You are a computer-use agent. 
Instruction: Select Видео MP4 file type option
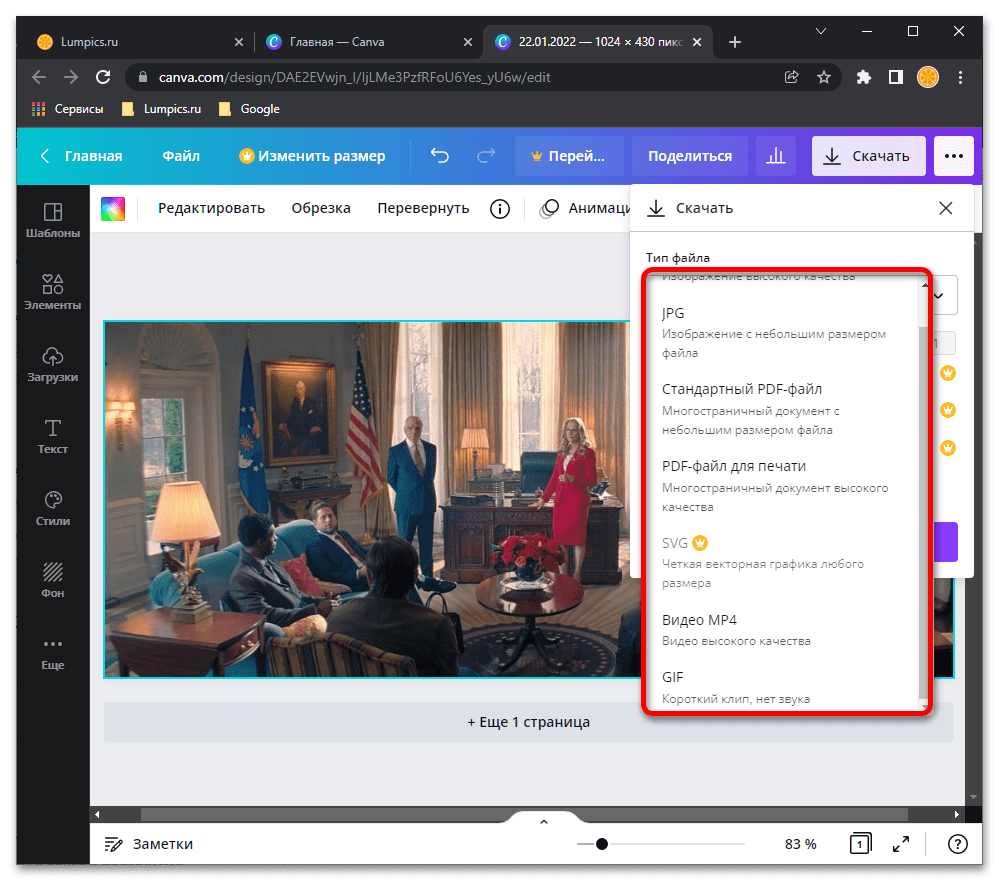(x=784, y=629)
